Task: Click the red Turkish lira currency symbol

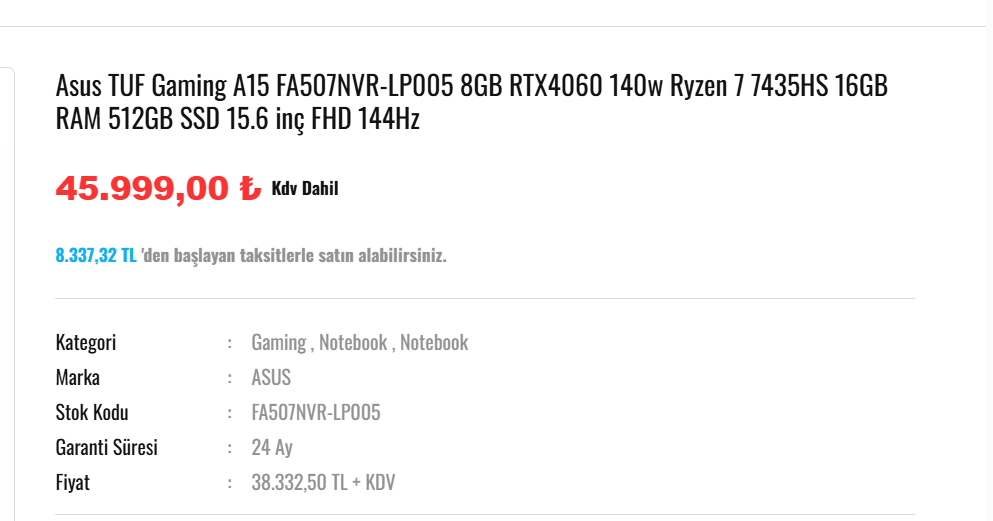Action: click(x=250, y=188)
